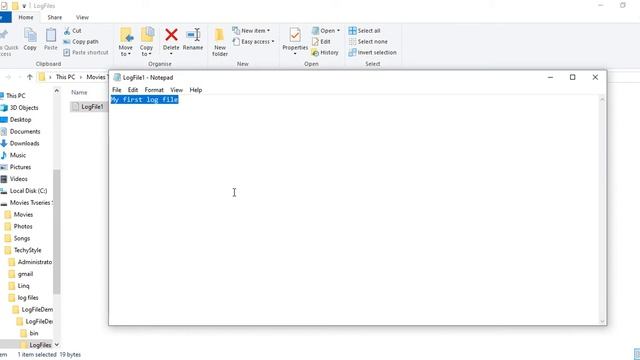Open Notepad View menu
Image resolution: width=640 pixels, height=360 pixels.
[176, 90]
